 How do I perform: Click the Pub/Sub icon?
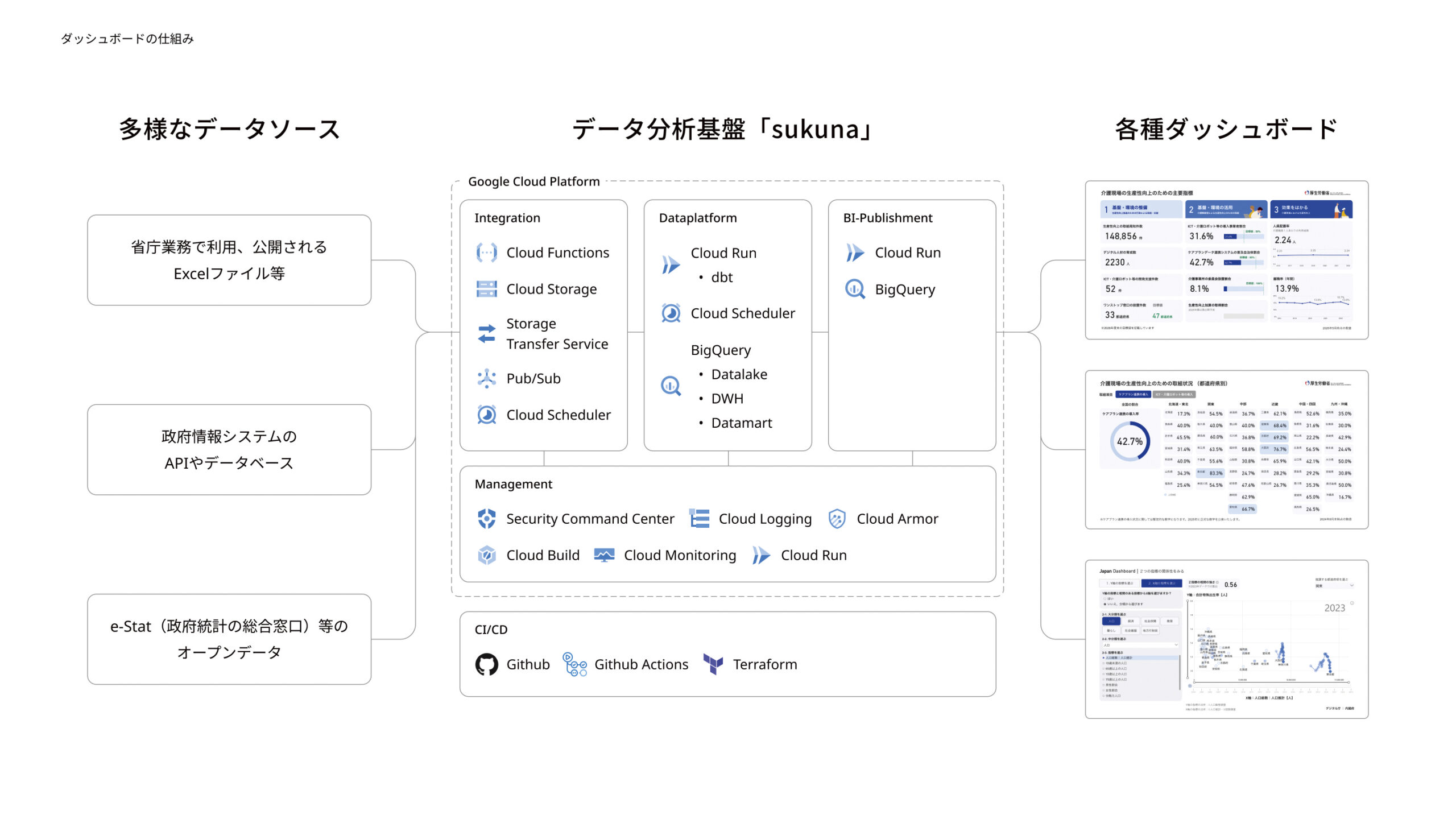point(486,378)
